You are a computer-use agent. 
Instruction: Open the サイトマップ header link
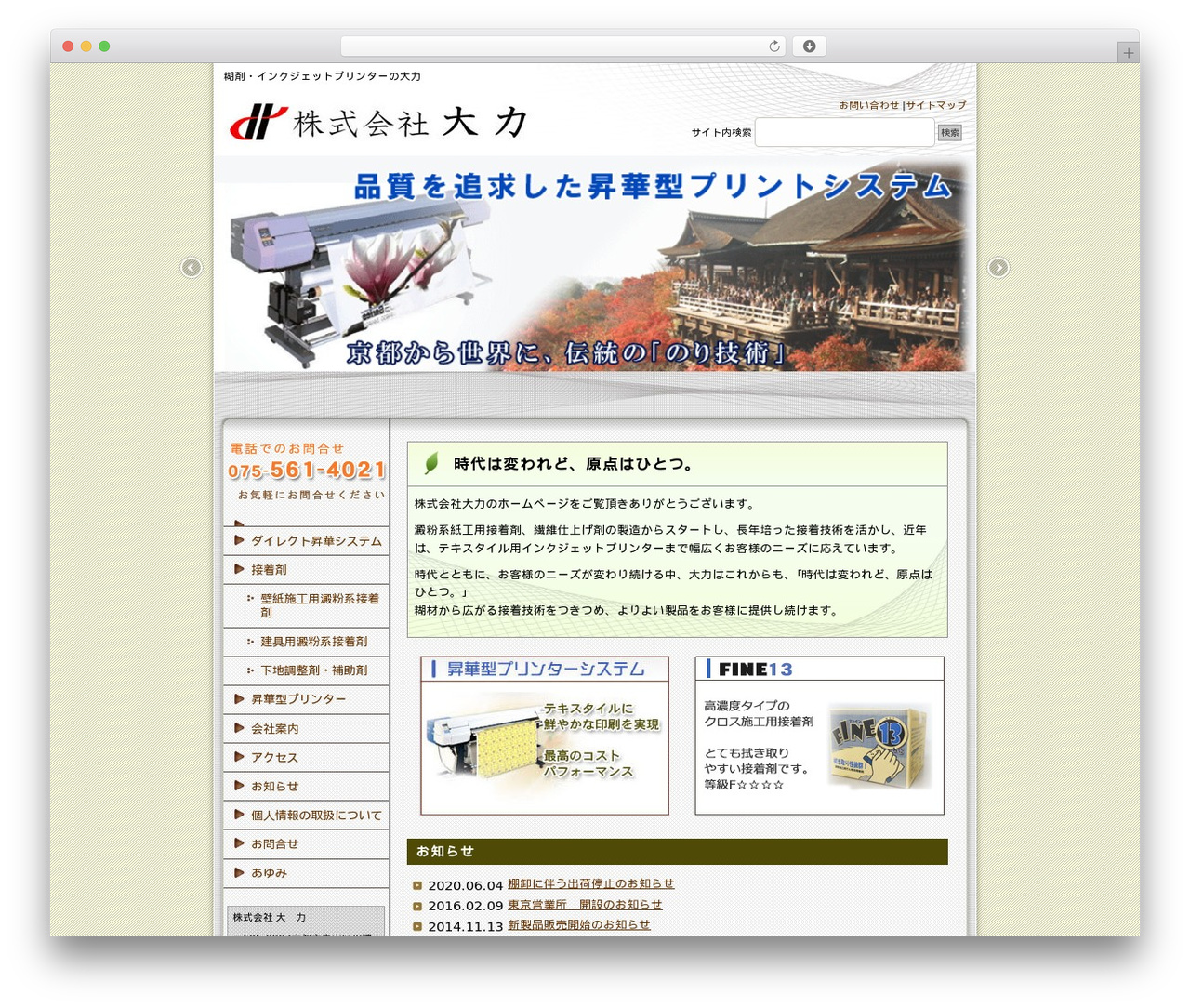tap(936, 106)
